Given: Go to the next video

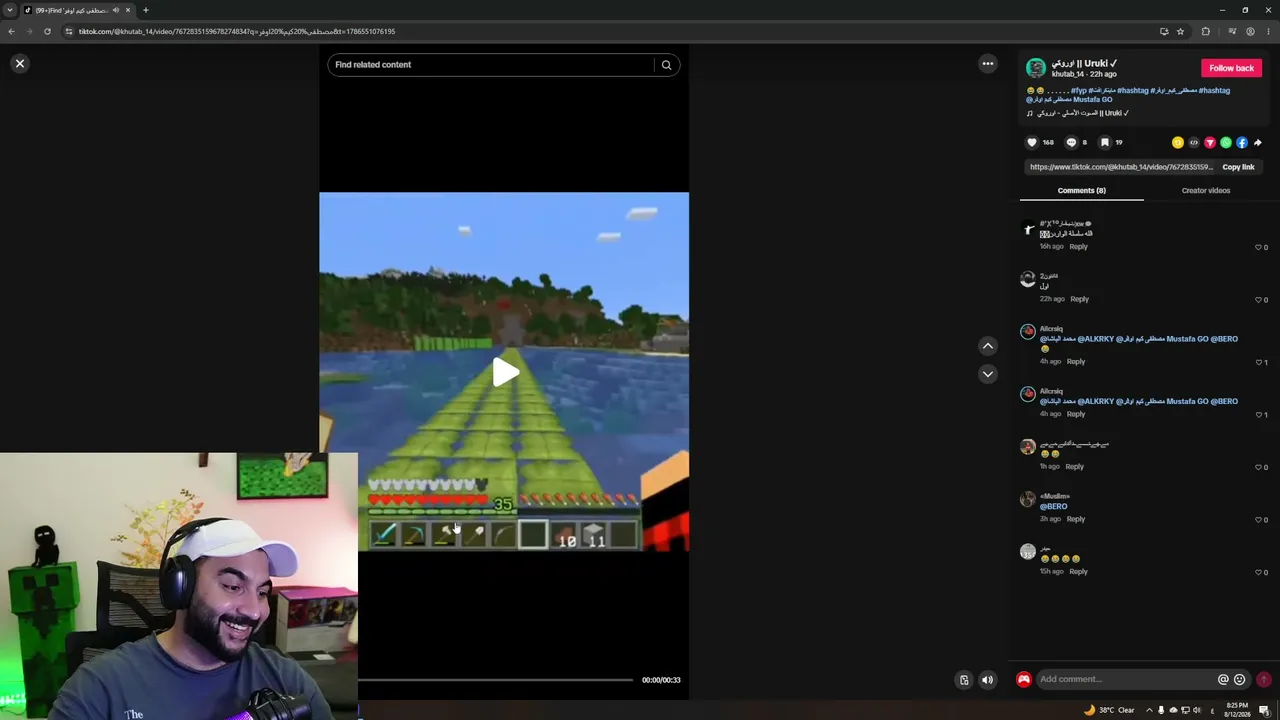Looking at the screenshot, I should (x=988, y=374).
